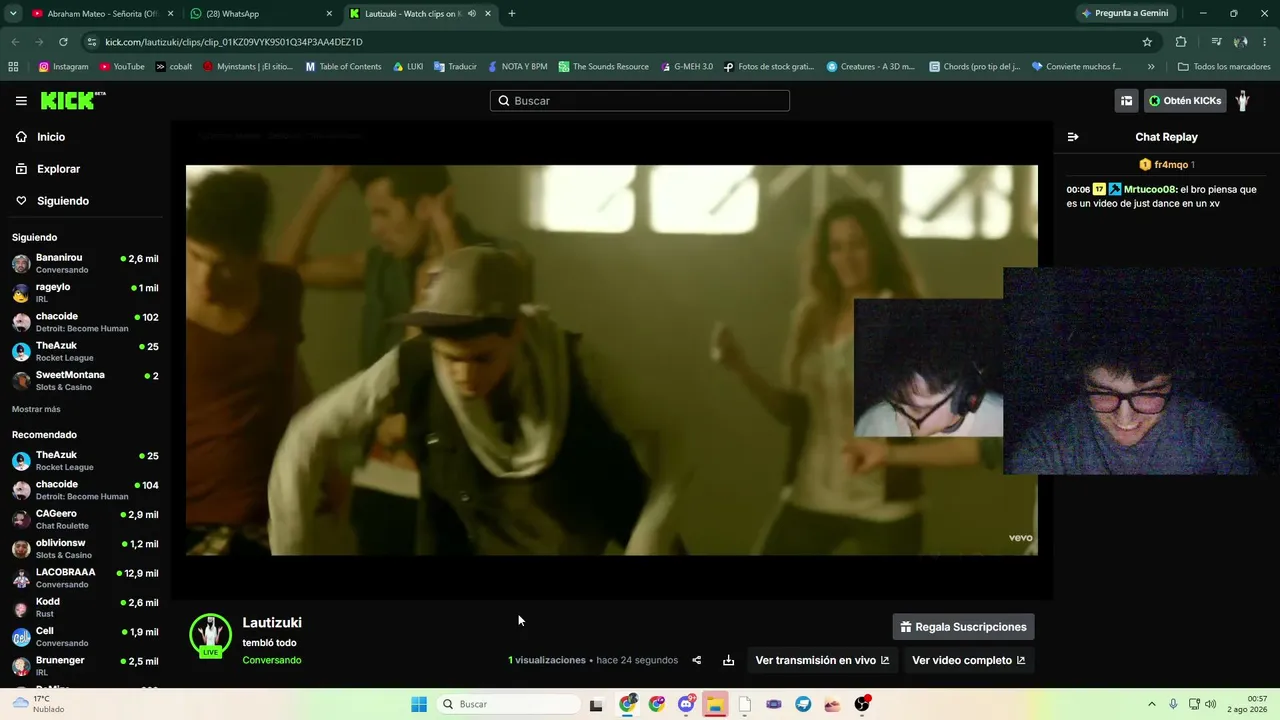
Task: Open File Explorer from the taskbar
Action: (715, 704)
